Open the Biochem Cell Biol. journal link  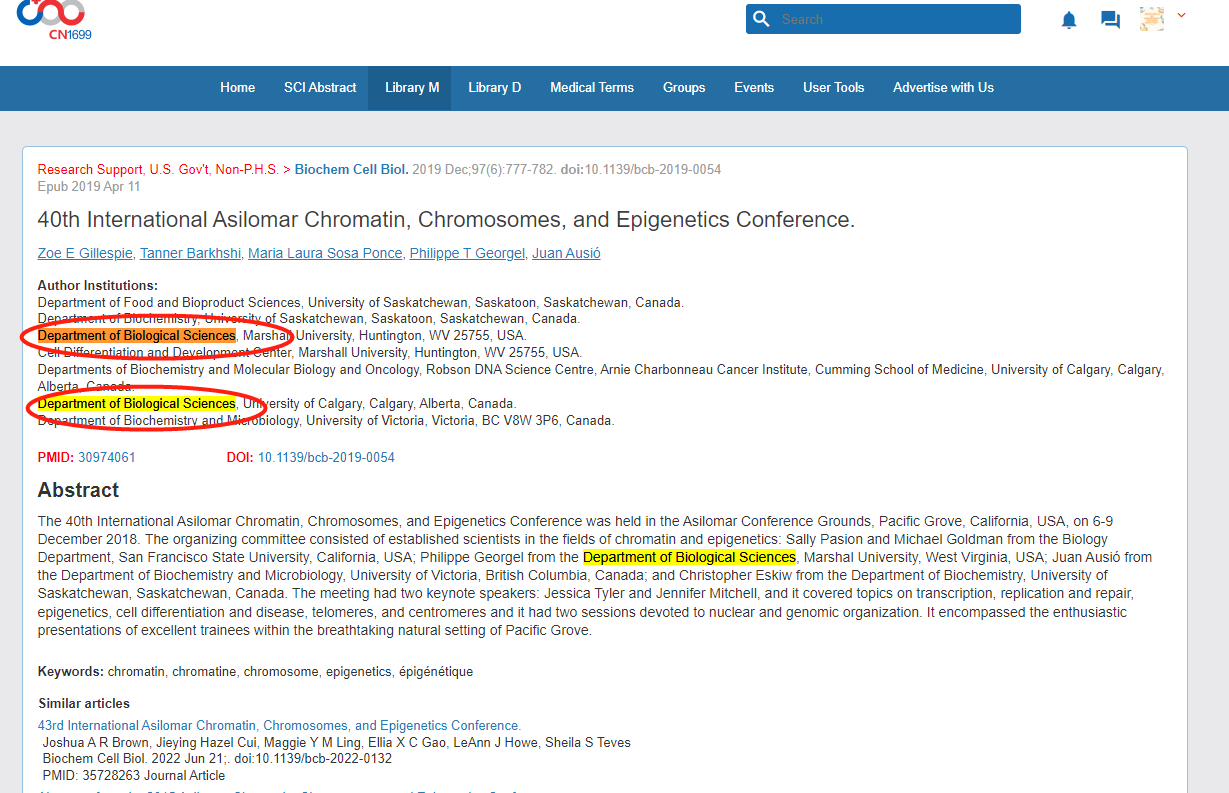(351, 170)
